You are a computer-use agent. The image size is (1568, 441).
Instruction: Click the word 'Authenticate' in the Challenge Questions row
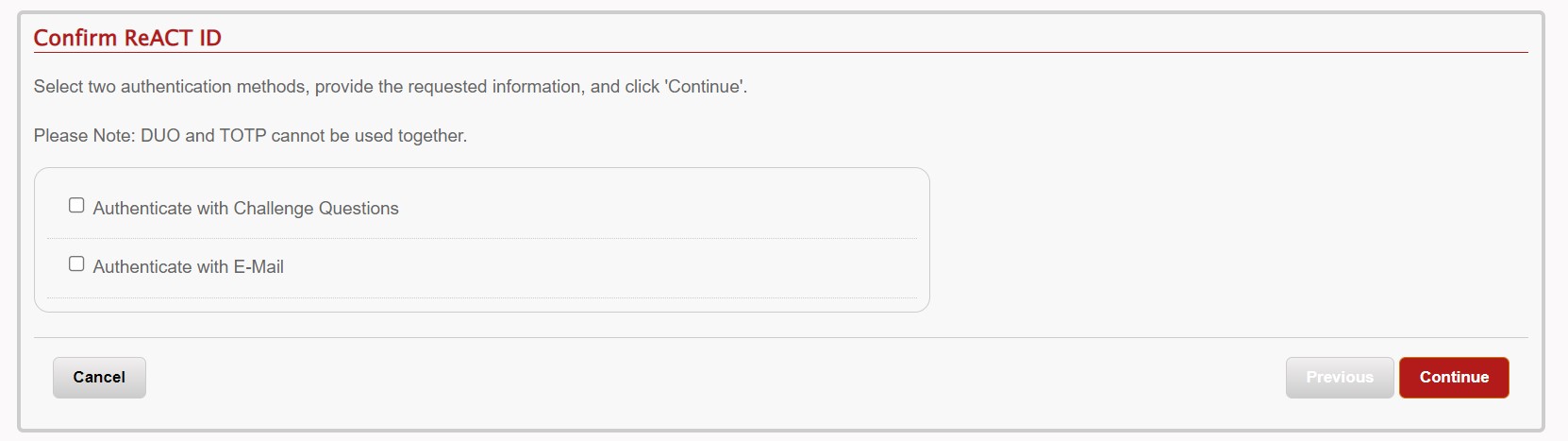[x=142, y=209]
